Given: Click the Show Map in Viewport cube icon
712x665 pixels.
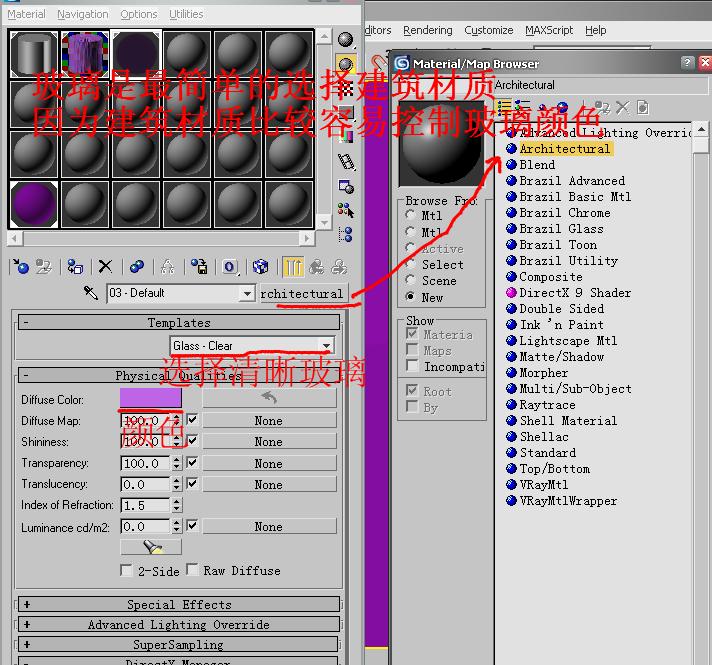Looking at the screenshot, I should click(260, 267).
